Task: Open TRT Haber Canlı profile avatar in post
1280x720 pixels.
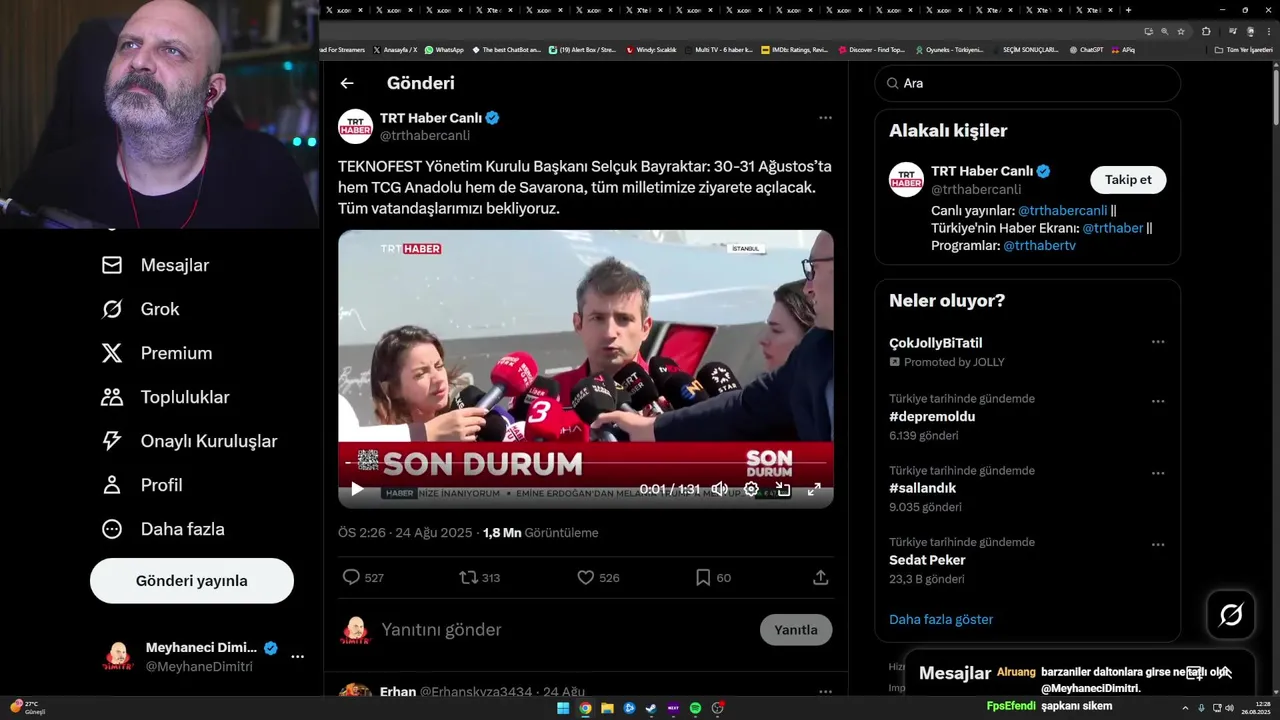Action: (x=356, y=127)
